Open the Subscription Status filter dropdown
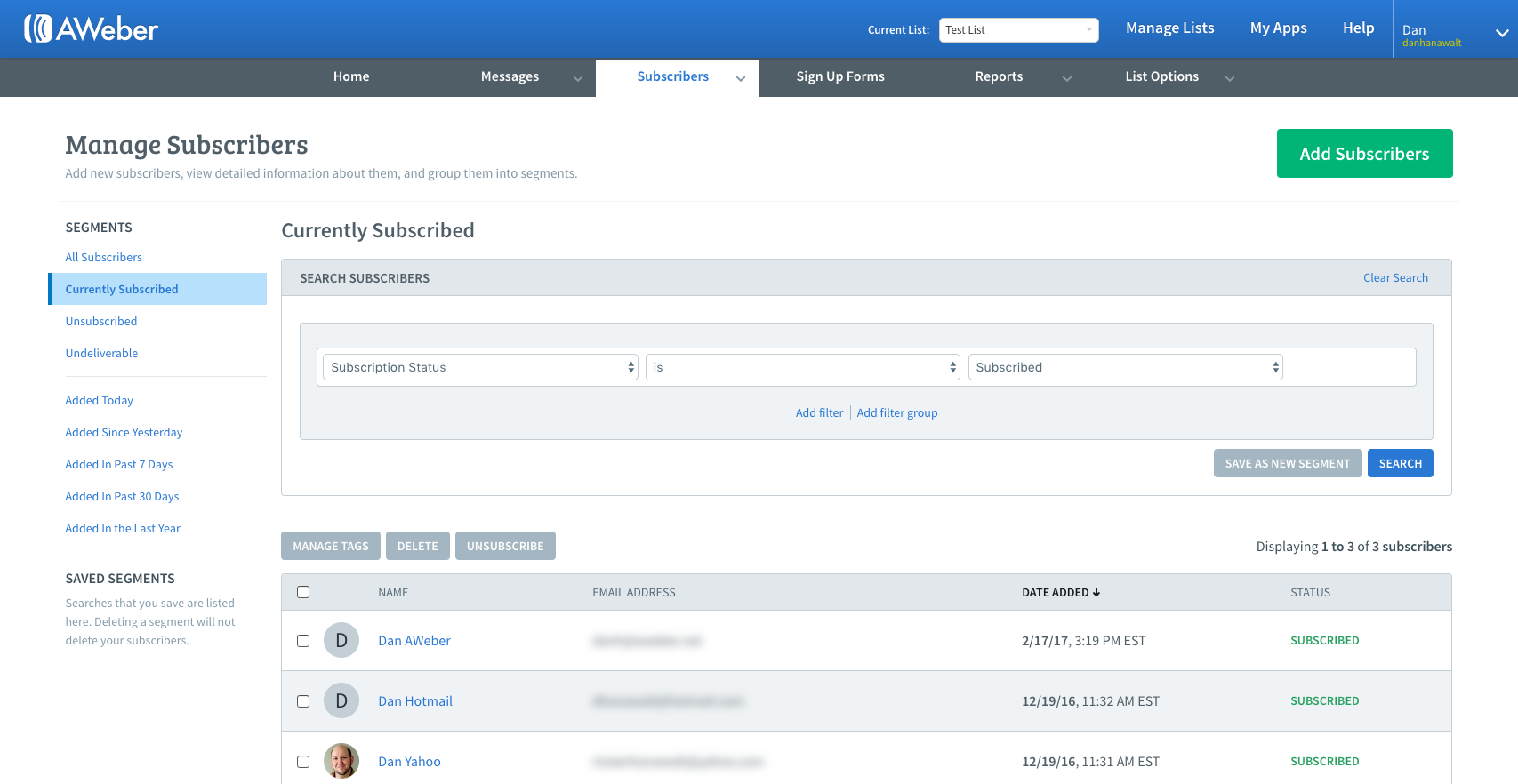The image size is (1518, 784). tap(480, 367)
